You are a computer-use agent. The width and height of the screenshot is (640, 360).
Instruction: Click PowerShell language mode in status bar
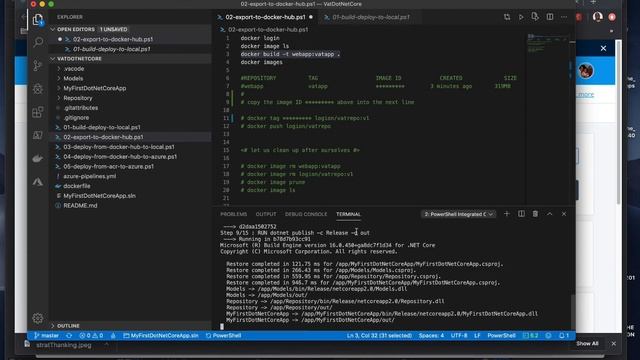pyautogui.click(x=501, y=336)
